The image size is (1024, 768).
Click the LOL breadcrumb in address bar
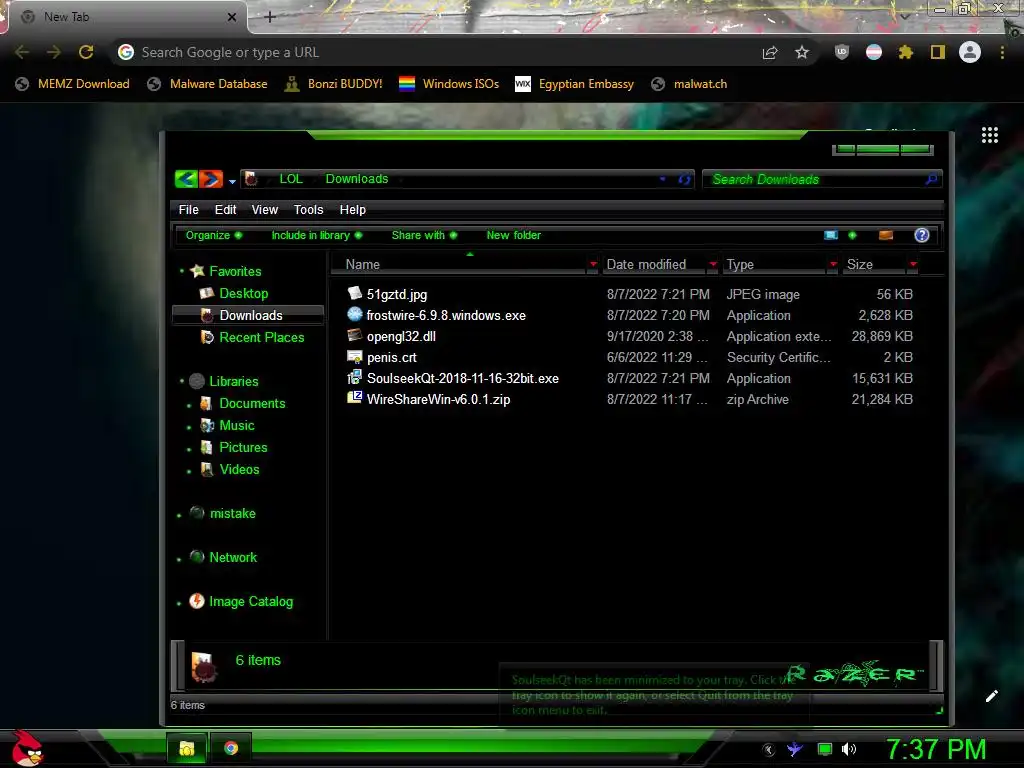coord(291,179)
